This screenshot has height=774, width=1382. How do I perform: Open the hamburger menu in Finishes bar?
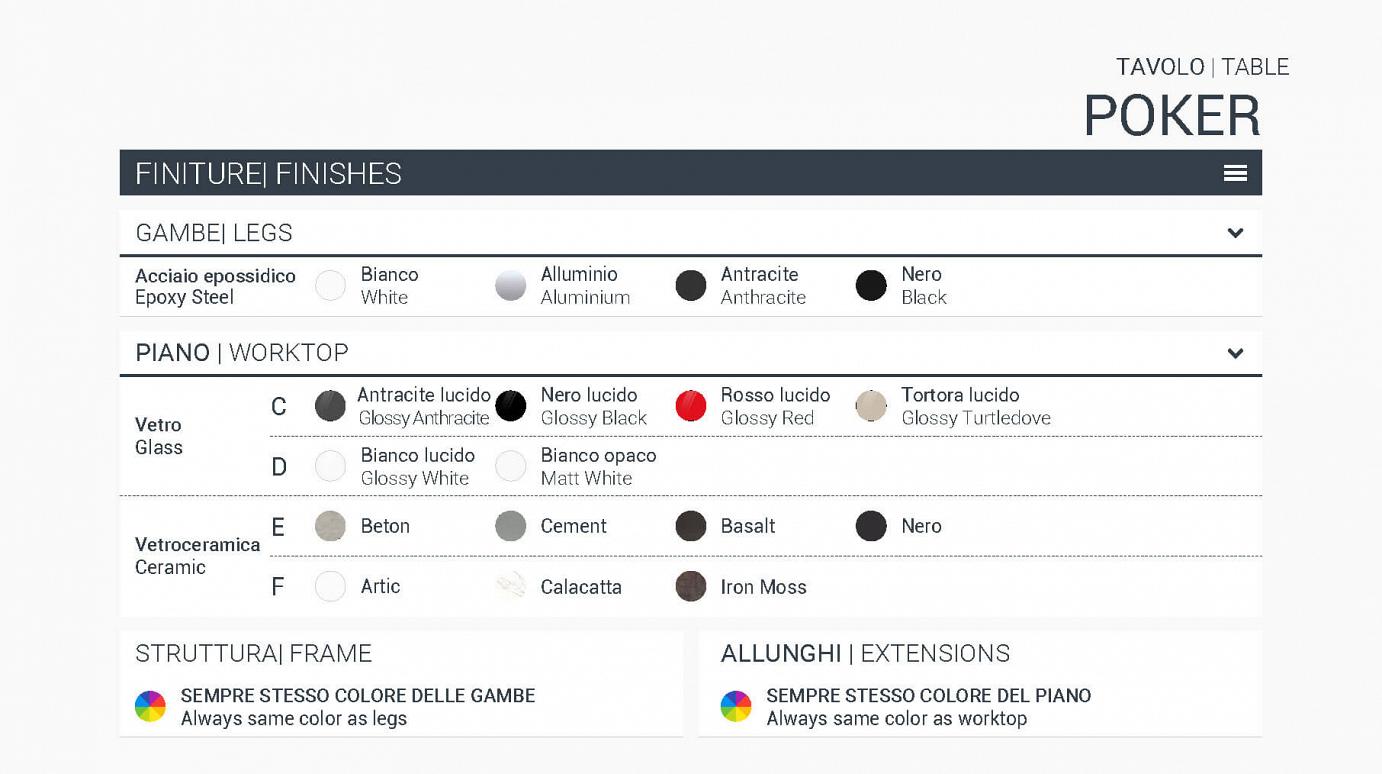tap(1235, 173)
